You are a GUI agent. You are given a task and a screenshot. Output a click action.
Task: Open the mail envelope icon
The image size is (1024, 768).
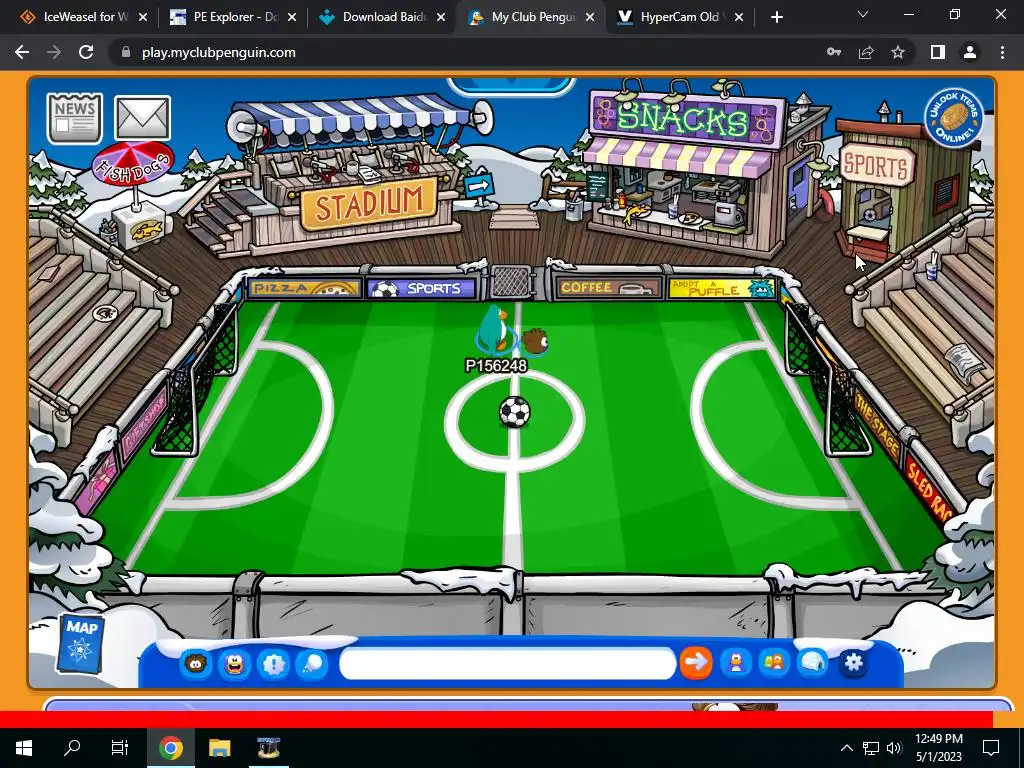point(142,118)
